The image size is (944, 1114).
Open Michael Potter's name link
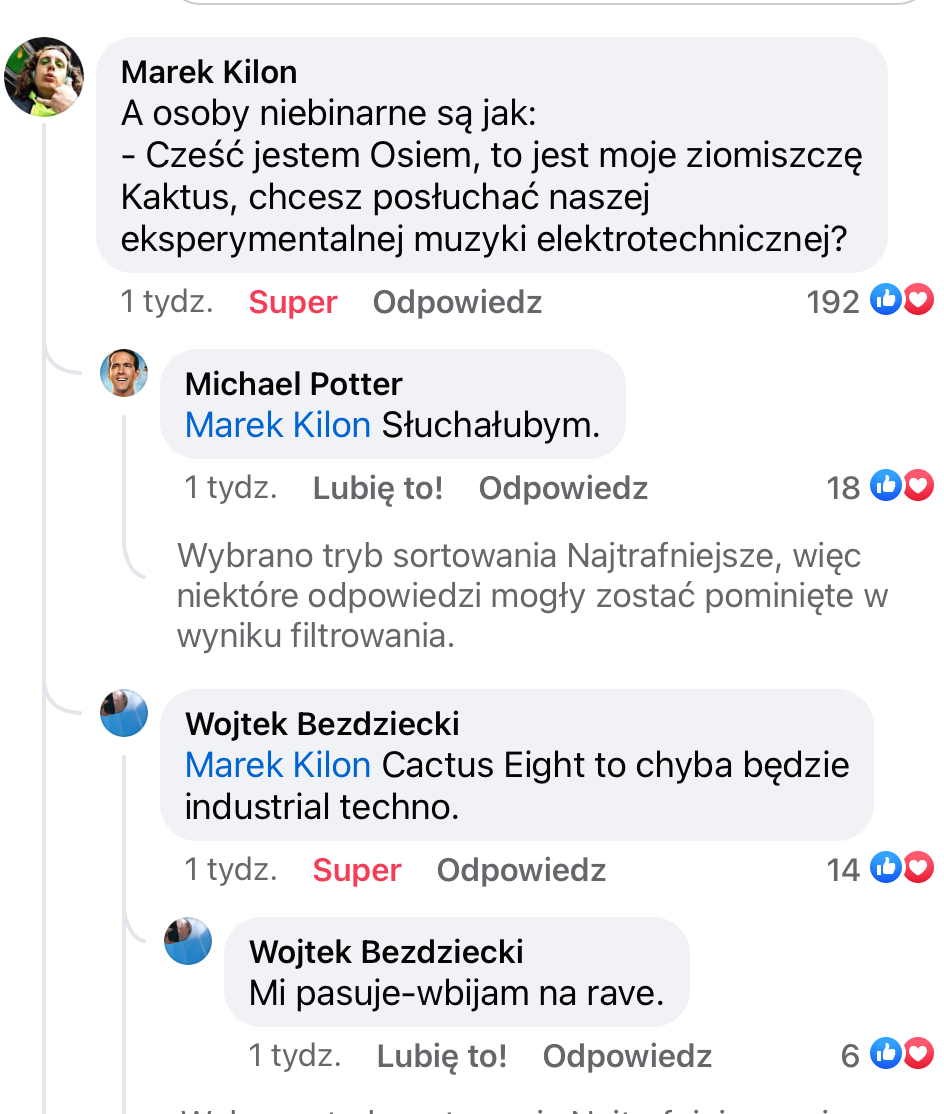[293, 384]
